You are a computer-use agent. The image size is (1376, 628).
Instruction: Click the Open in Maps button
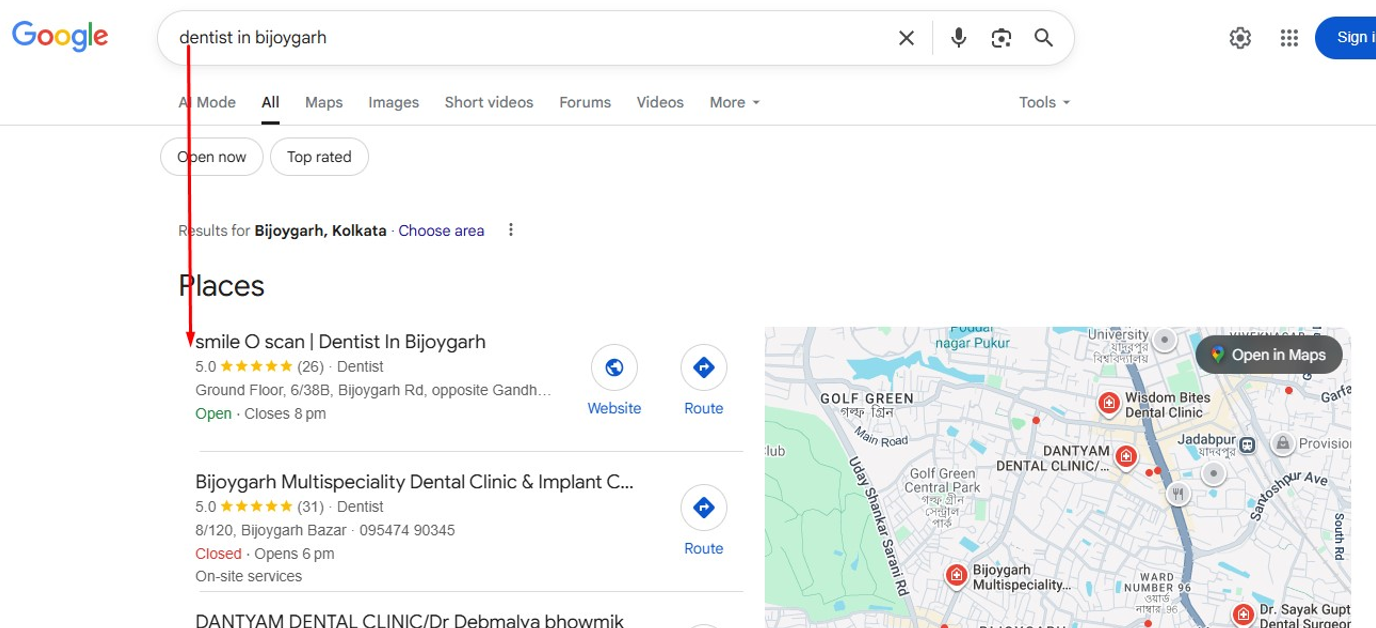point(1269,354)
